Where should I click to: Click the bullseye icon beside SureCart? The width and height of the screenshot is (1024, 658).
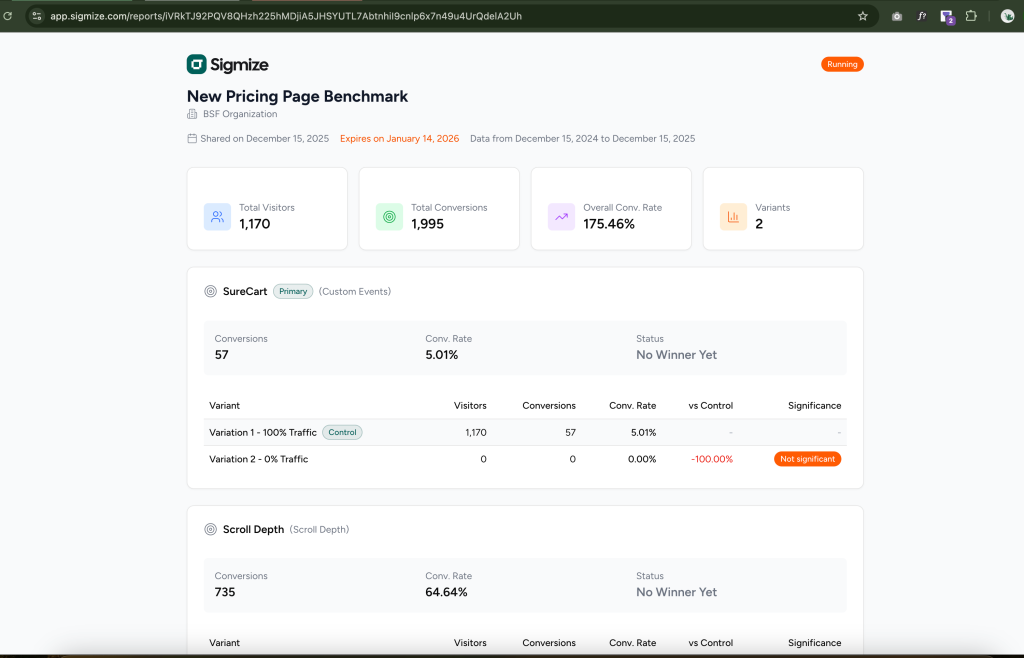tap(210, 291)
